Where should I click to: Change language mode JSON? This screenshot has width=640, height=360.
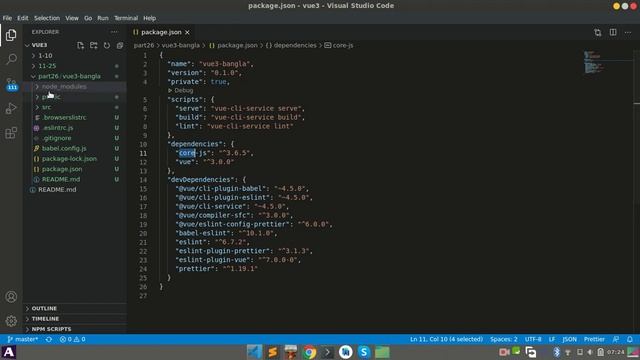tap(569, 339)
